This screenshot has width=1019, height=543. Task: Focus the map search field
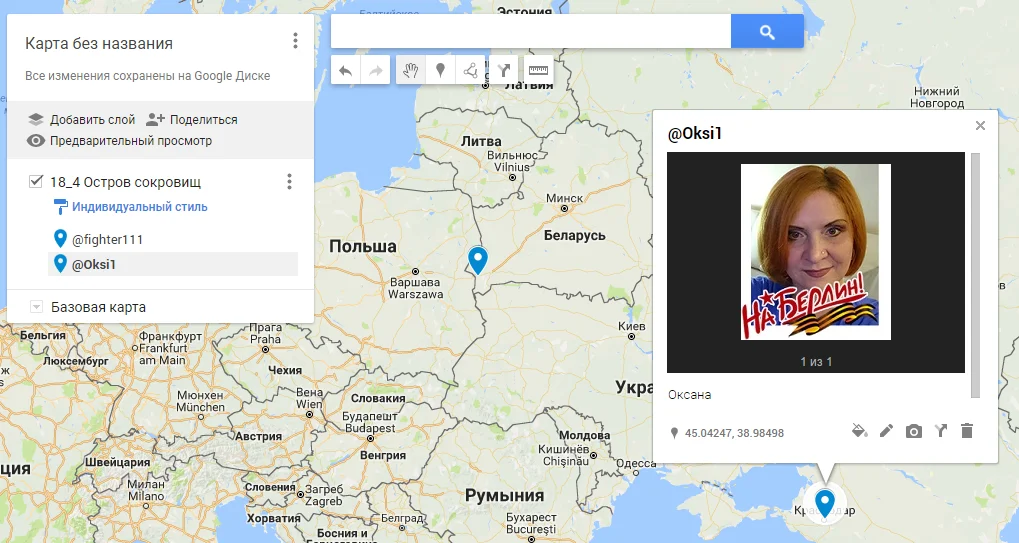(x=531, y=32)
